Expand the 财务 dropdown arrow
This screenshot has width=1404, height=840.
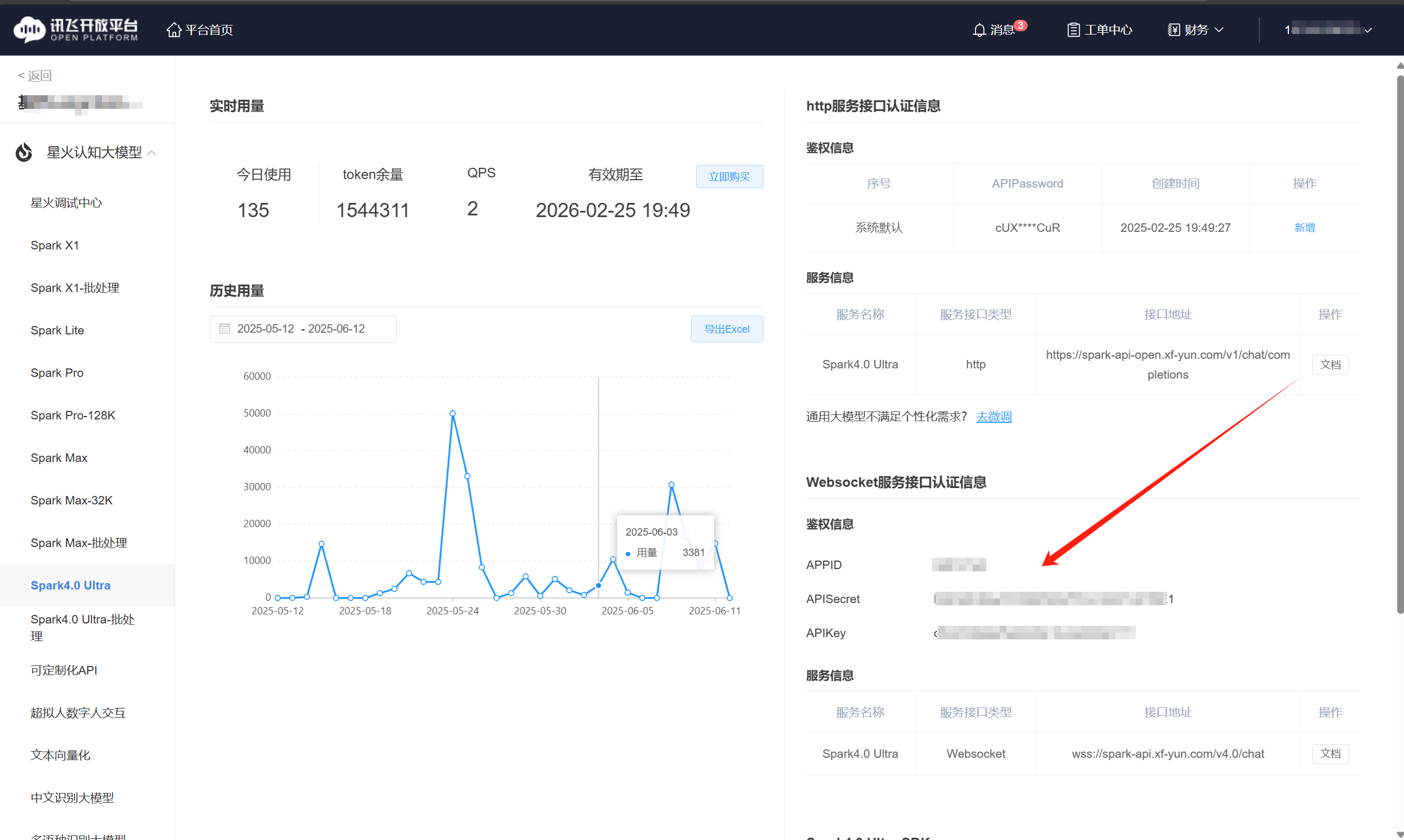[x=1219, y=30]
